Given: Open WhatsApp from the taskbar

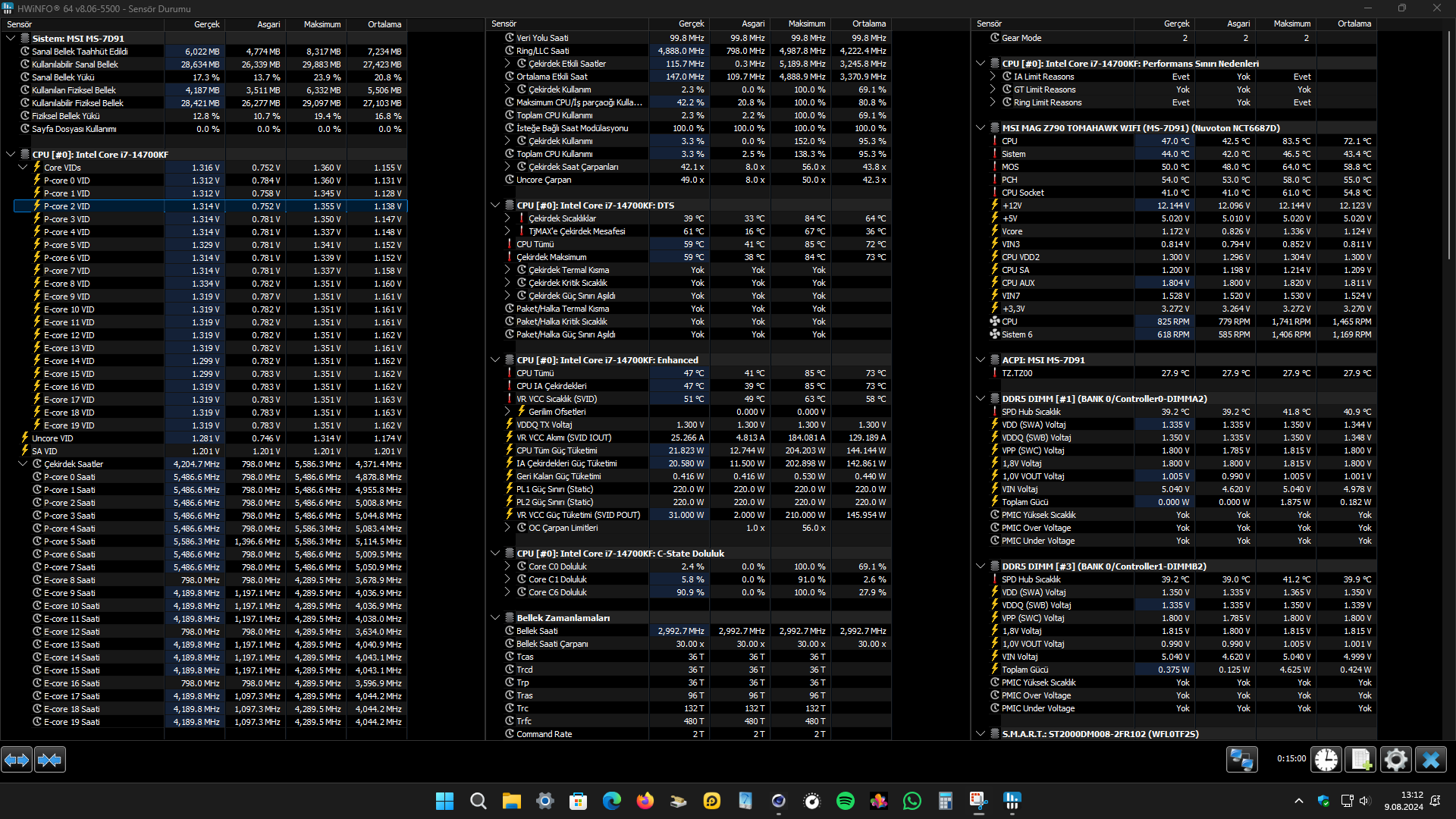Looking at the screenshot, I should pos(912,801).
